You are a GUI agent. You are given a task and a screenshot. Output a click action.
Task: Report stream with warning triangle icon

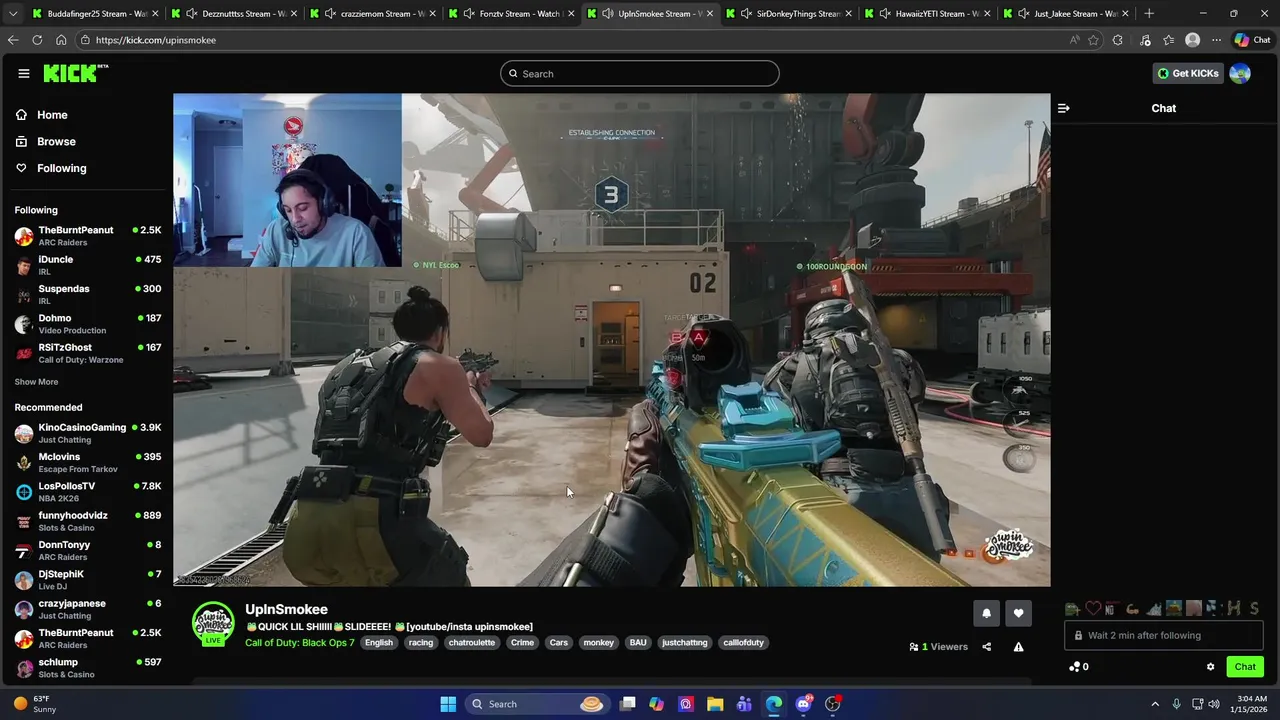(1018, 647)
